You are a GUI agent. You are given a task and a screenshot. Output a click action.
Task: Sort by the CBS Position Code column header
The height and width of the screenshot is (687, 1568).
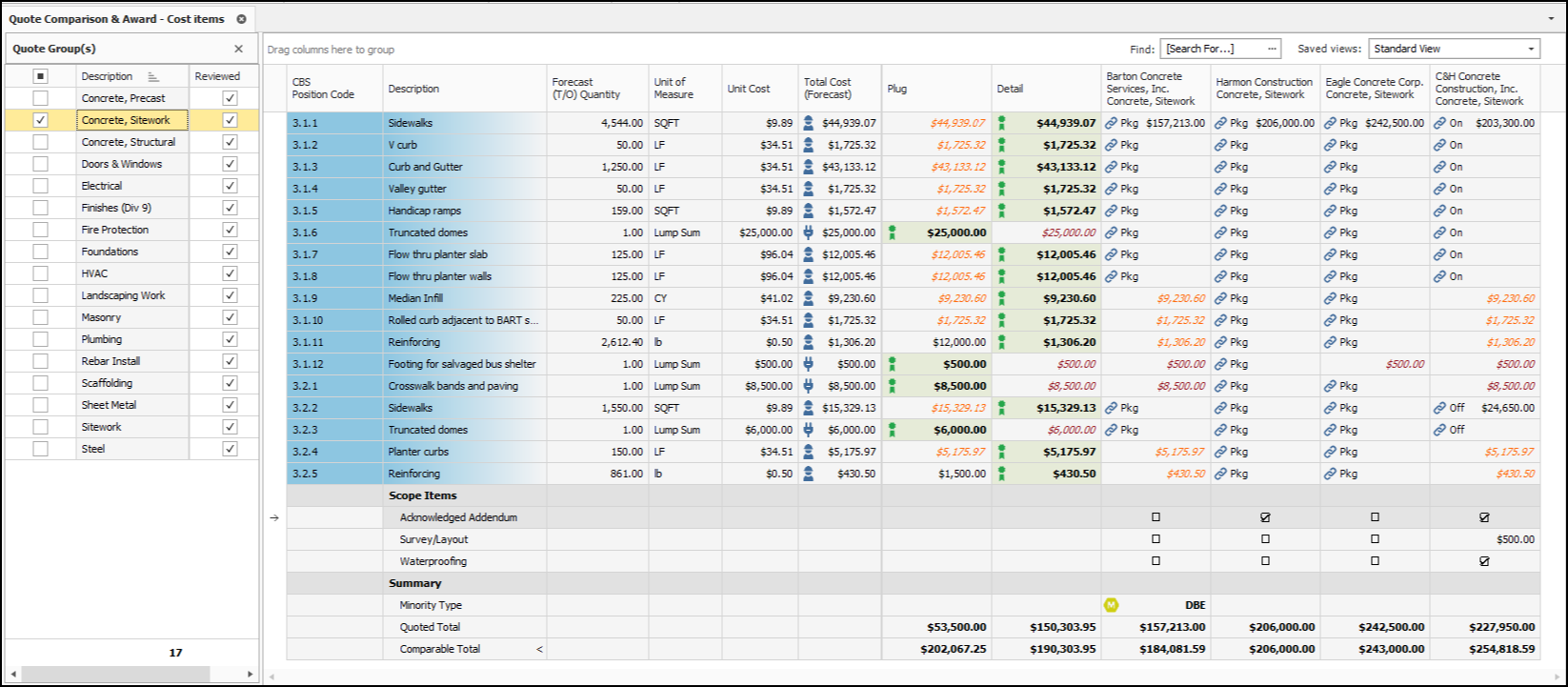[x=334, y=89]
